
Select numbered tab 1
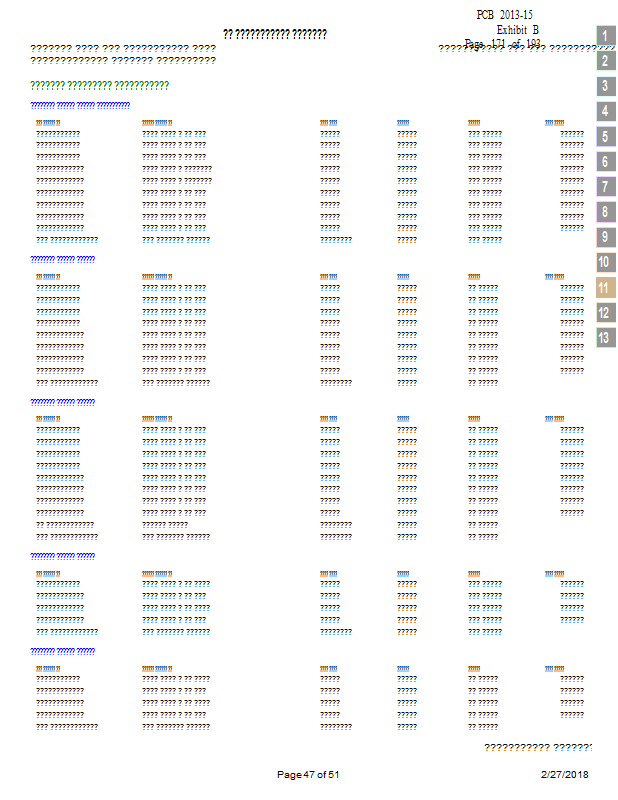606,36
